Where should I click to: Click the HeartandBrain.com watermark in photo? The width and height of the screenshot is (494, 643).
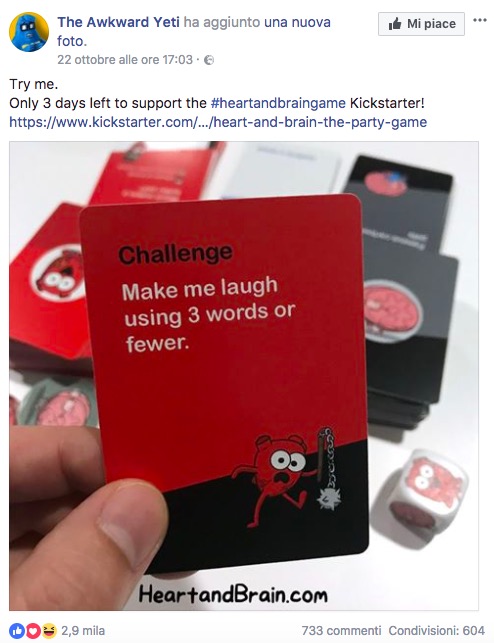click(x=233, y=594)
